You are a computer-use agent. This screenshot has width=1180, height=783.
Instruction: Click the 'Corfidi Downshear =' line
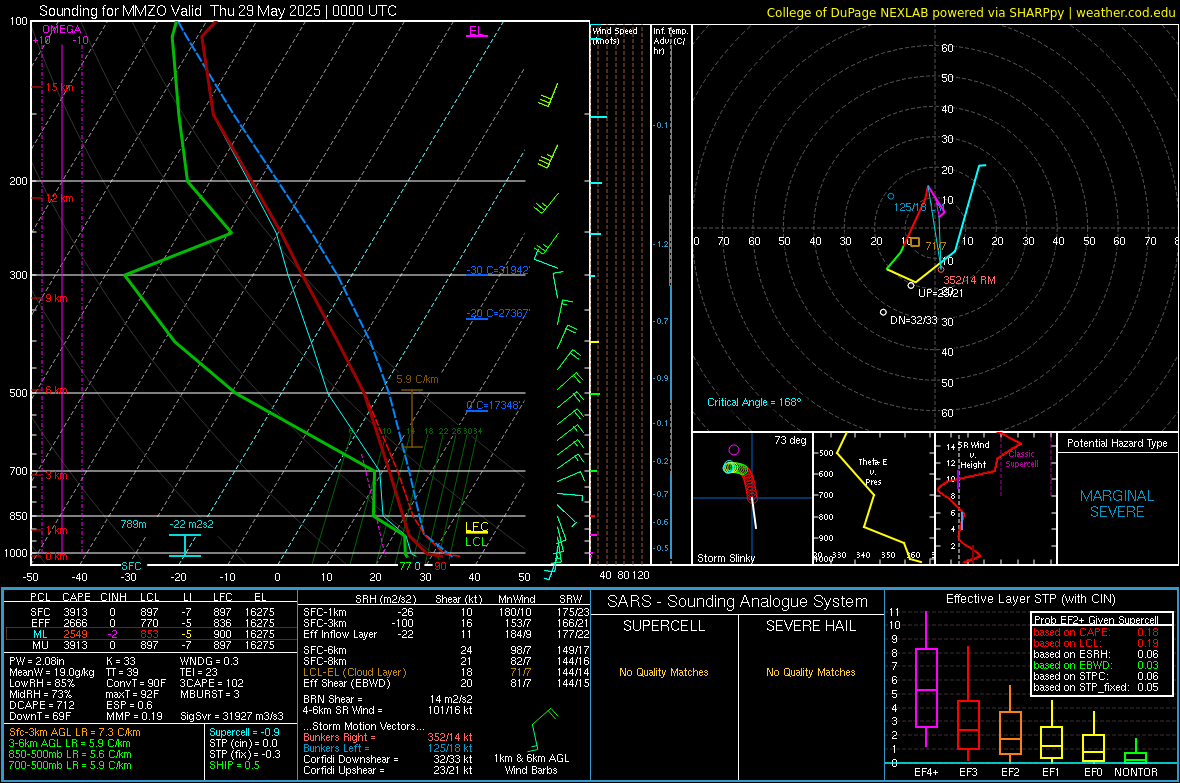pyautogui.click(x=388, y=759)
